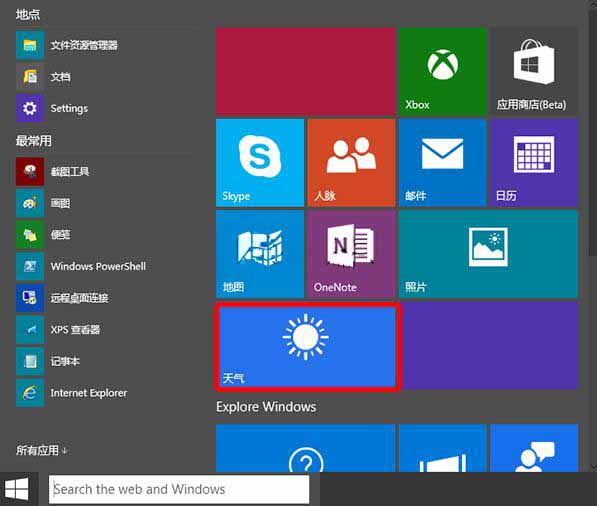Focus the Search the web and Windows box
The height and width of the screenshot is (506, 597).
point(179,489)
